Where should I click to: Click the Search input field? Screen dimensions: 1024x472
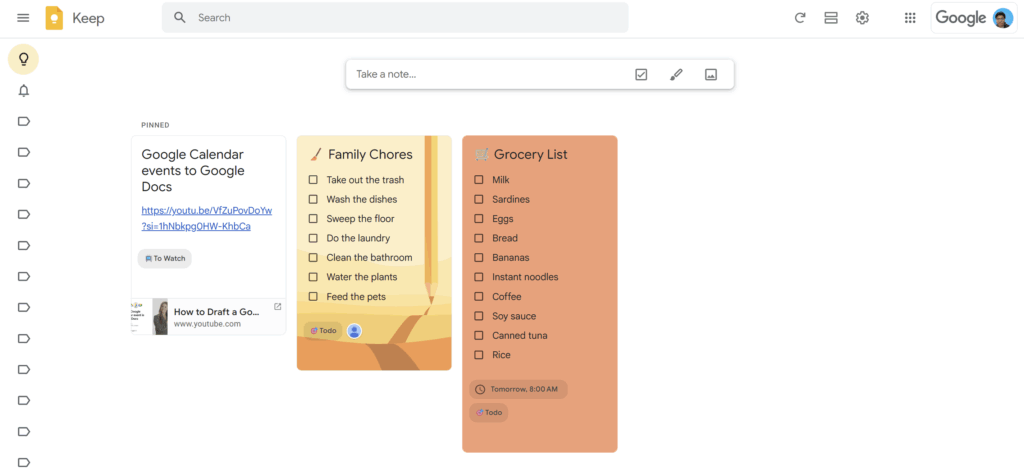400,18
